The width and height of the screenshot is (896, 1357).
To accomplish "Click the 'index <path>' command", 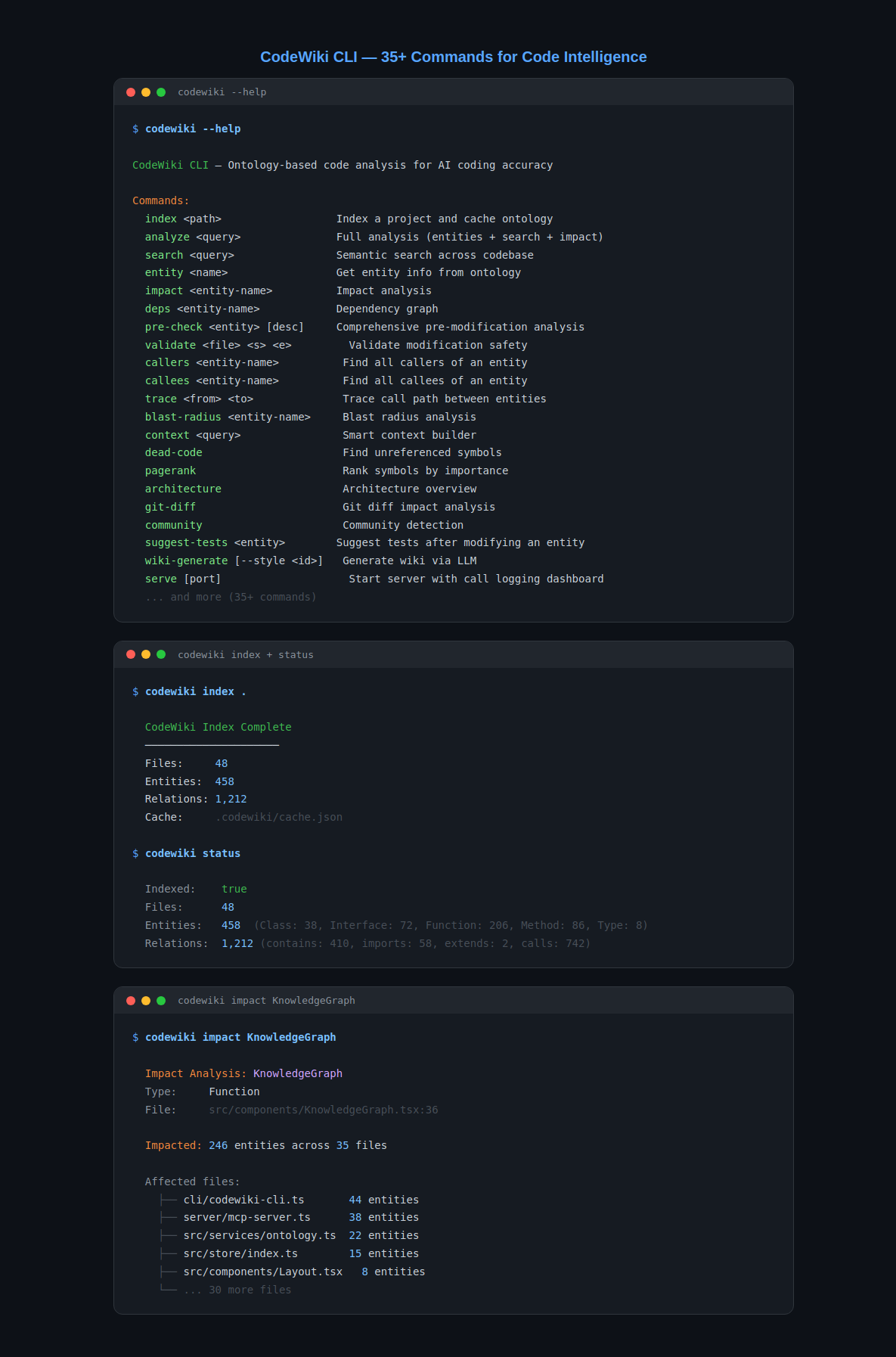I will pos(183,219).
